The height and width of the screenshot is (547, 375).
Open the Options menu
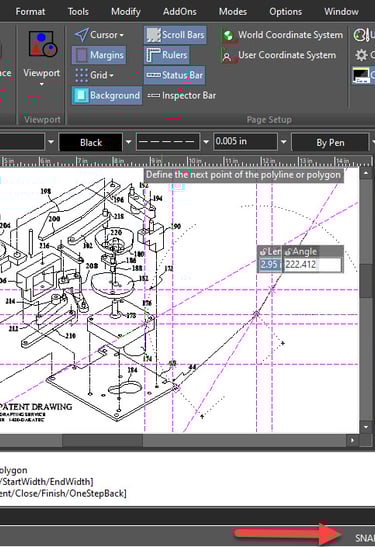click(x=285, y=12)
